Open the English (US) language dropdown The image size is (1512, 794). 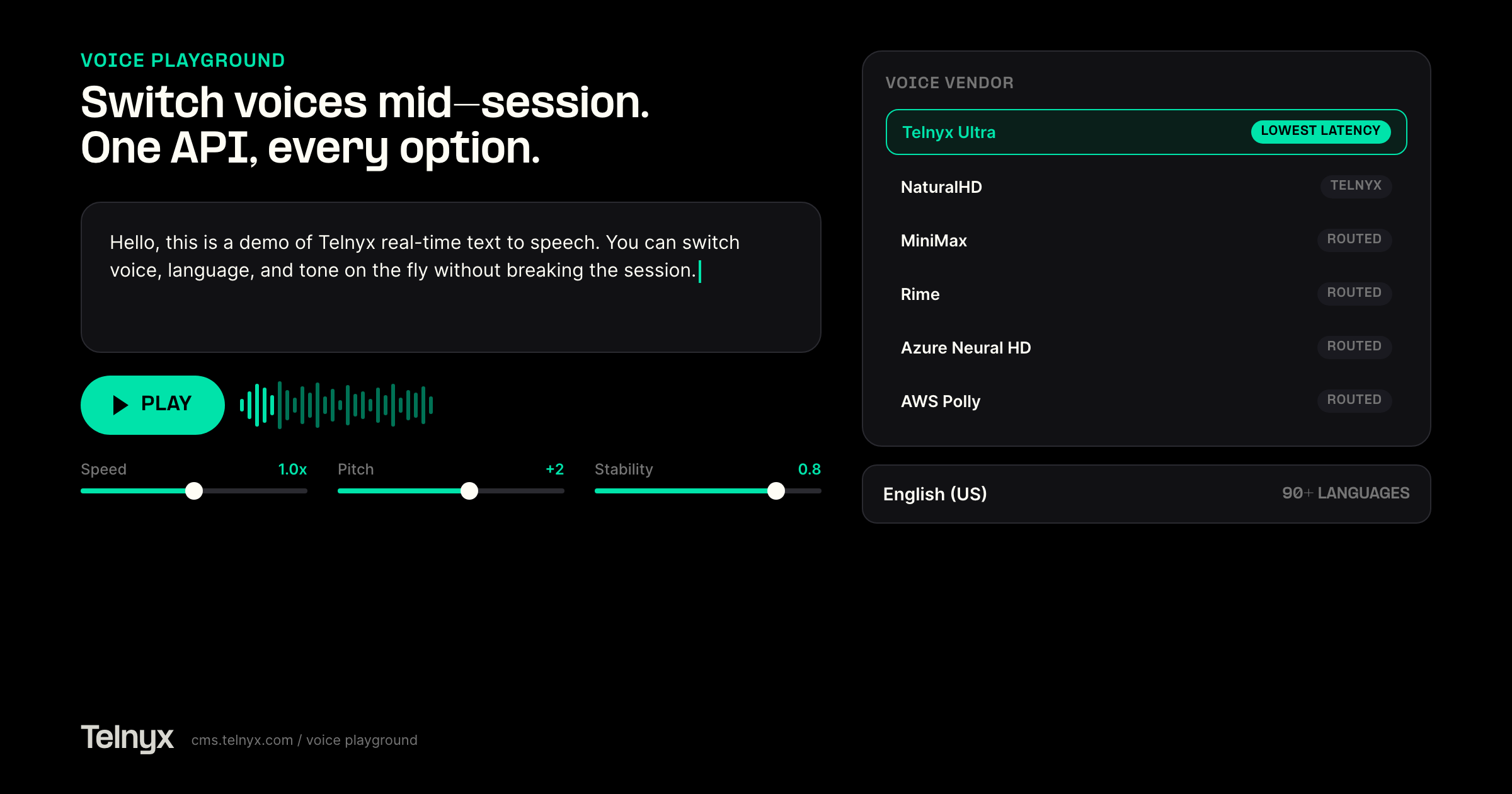(1146, 494)
